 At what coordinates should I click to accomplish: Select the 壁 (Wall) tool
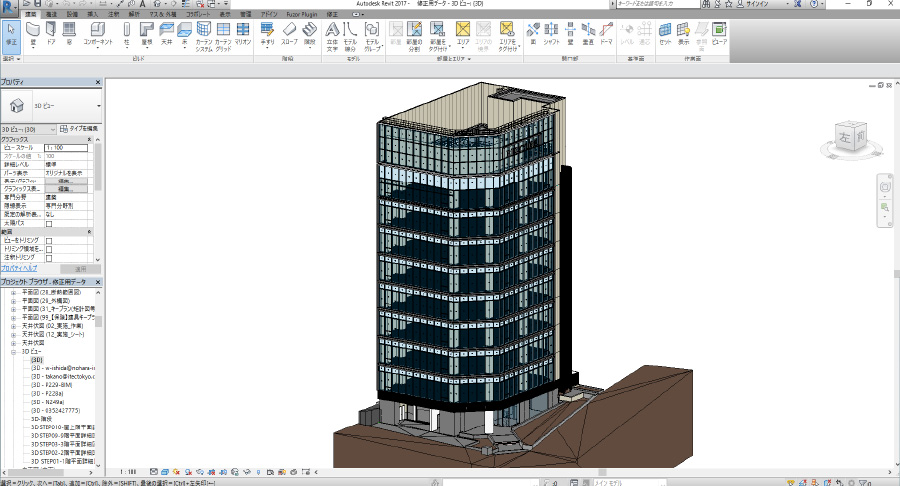pyautogui.click(x=33, y=34)
